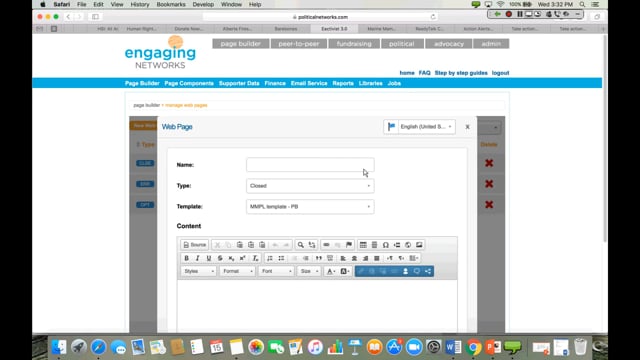640x360 pixels.
Task: Insert an Image in editor
Action: pos(419,245)
